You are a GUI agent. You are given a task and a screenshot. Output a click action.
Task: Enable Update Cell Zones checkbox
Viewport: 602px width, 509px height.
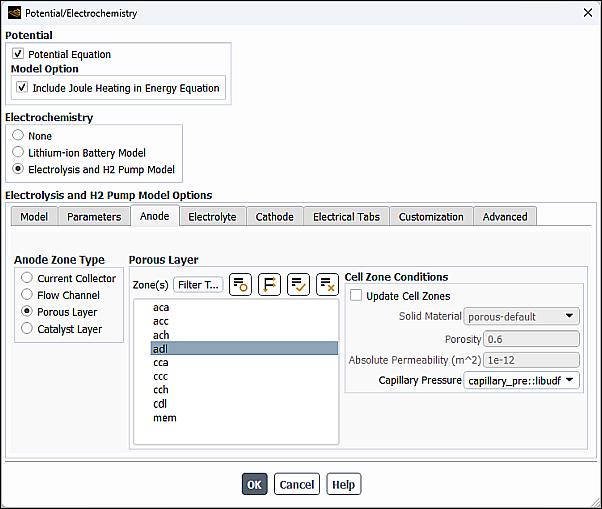[356, 295]
